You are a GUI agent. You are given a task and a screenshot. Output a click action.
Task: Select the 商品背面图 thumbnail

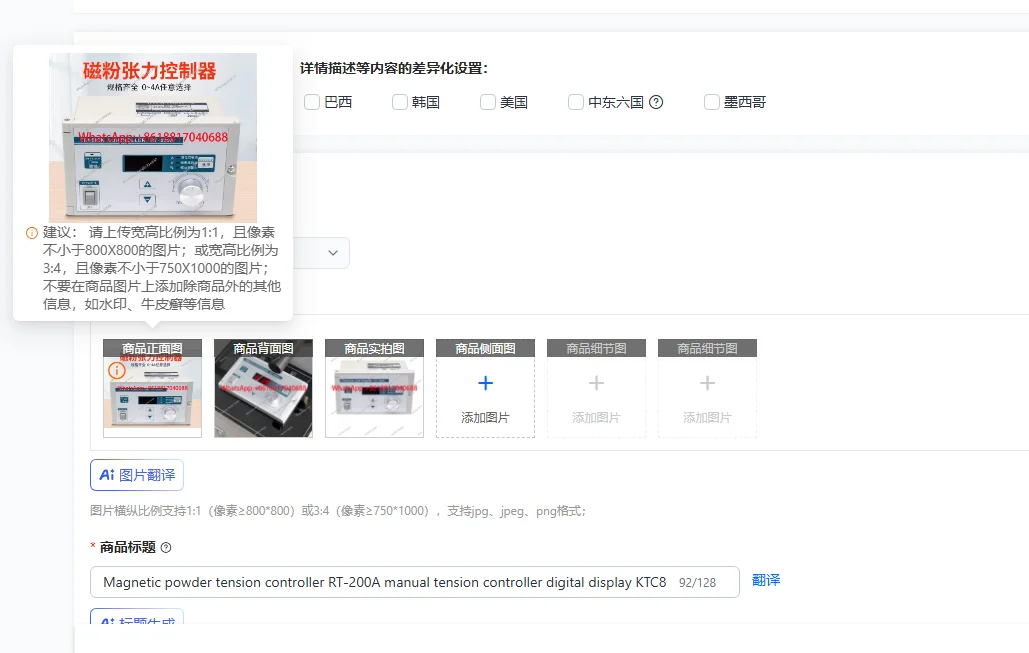263,388
